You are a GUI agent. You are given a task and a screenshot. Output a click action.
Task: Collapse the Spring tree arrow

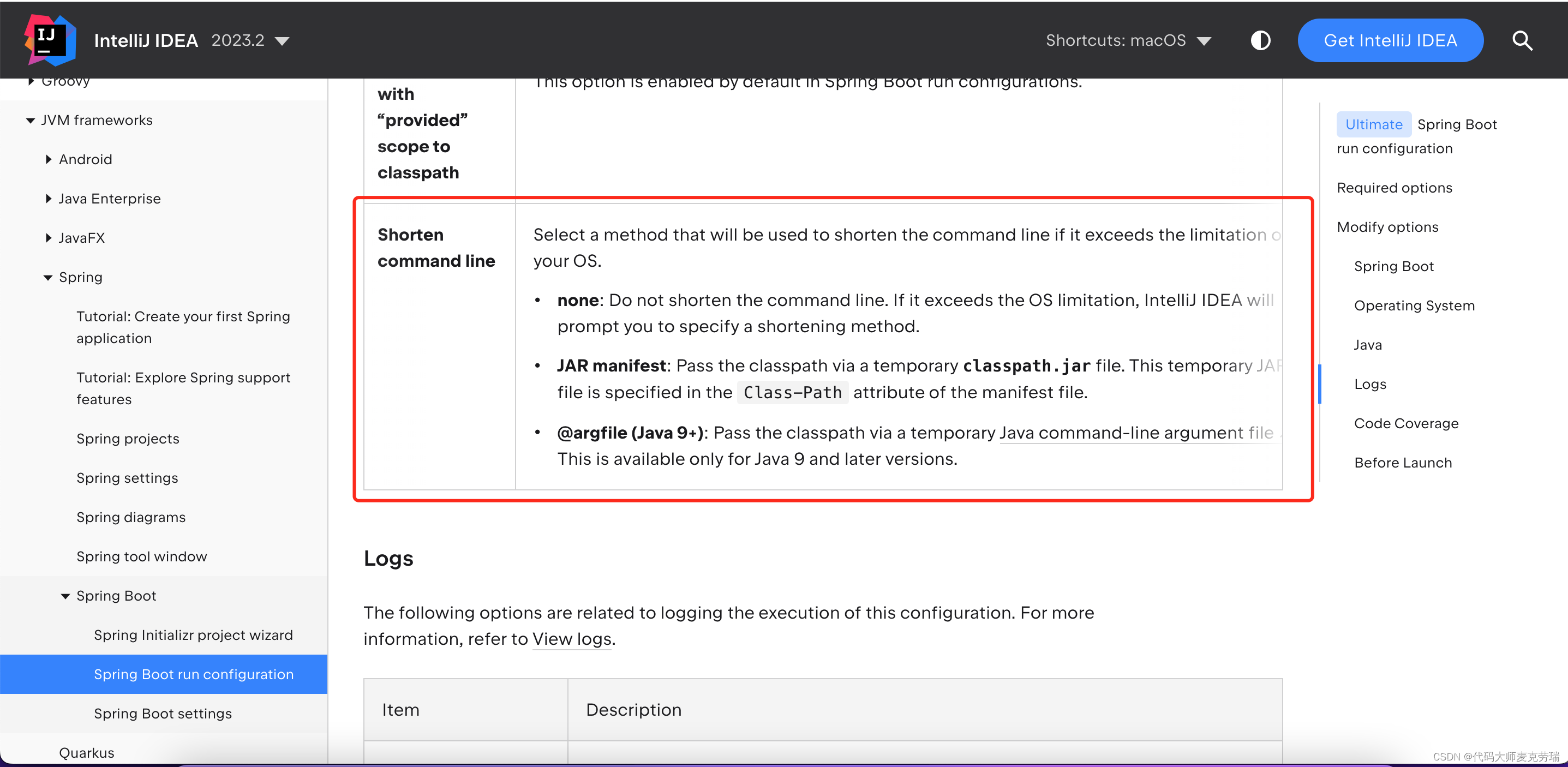coord(48,278)
